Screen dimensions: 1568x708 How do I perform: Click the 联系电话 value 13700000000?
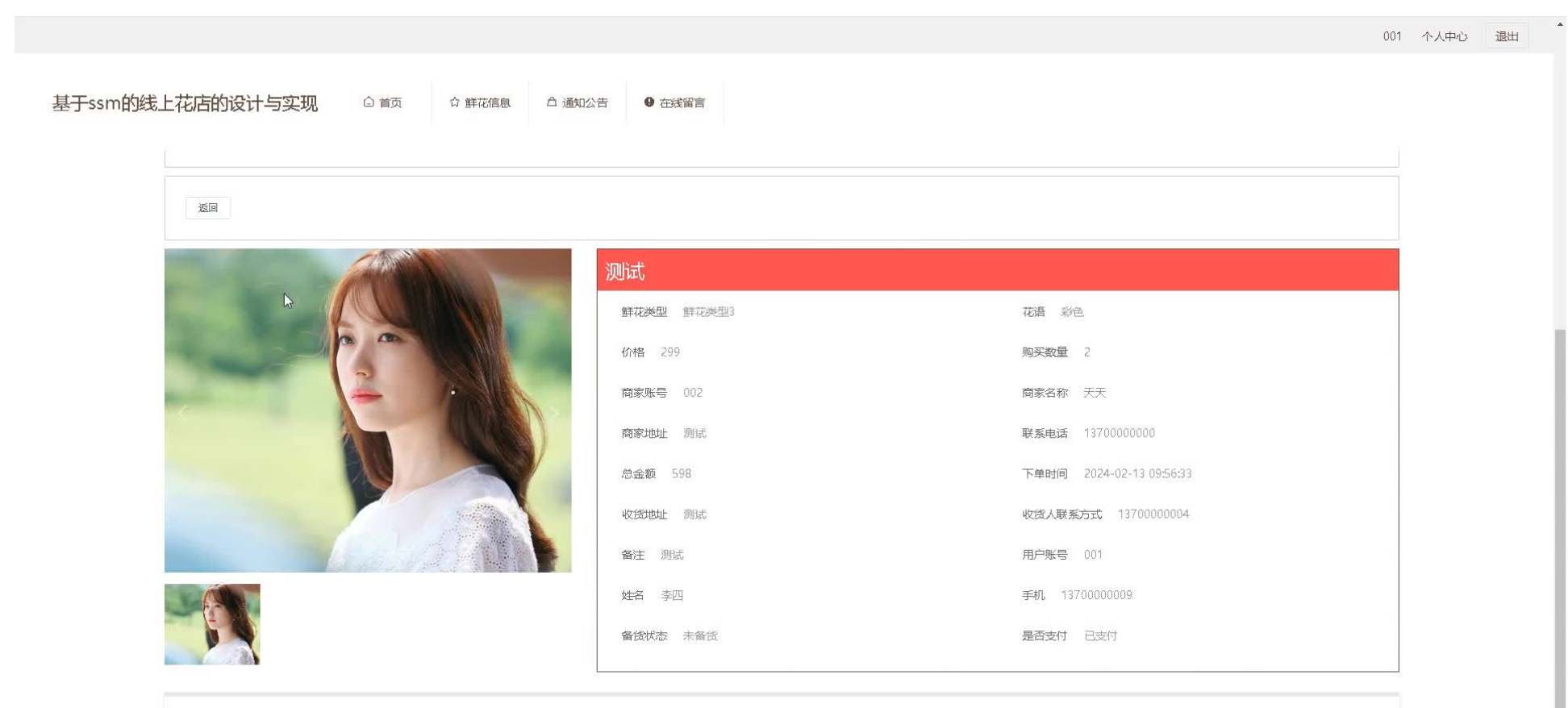point(1120,433)
